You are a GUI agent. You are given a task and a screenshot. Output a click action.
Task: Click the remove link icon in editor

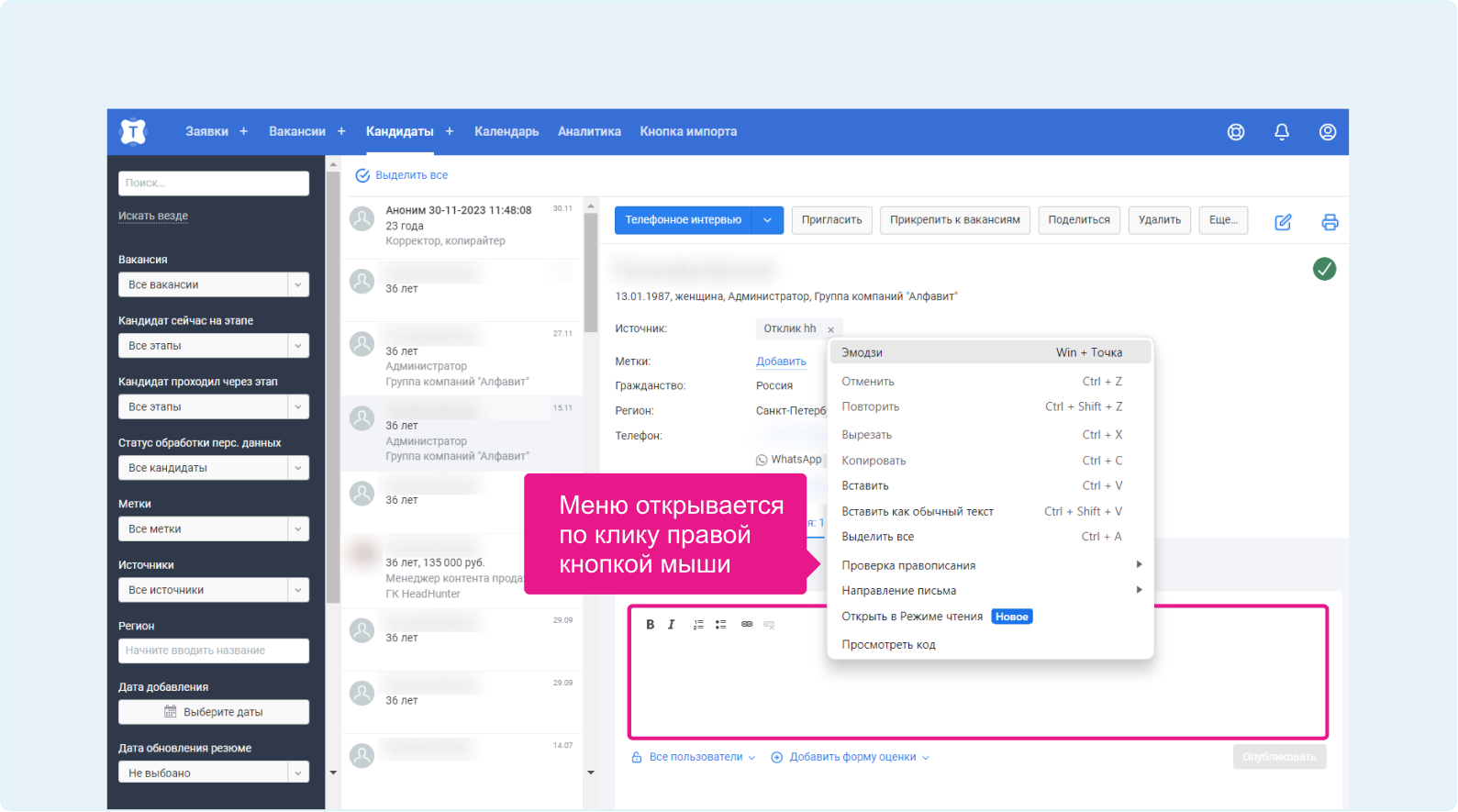[x=769, y=625]
